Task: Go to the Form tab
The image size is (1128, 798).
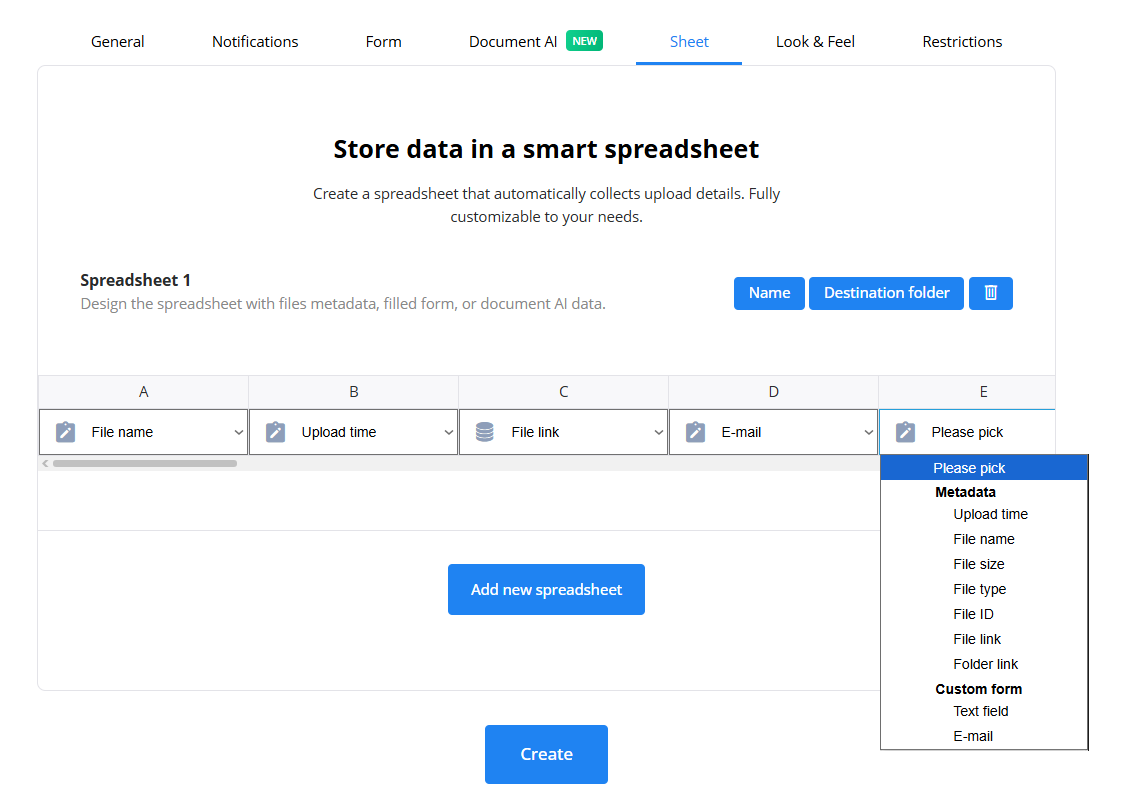Action: (383, 42)
